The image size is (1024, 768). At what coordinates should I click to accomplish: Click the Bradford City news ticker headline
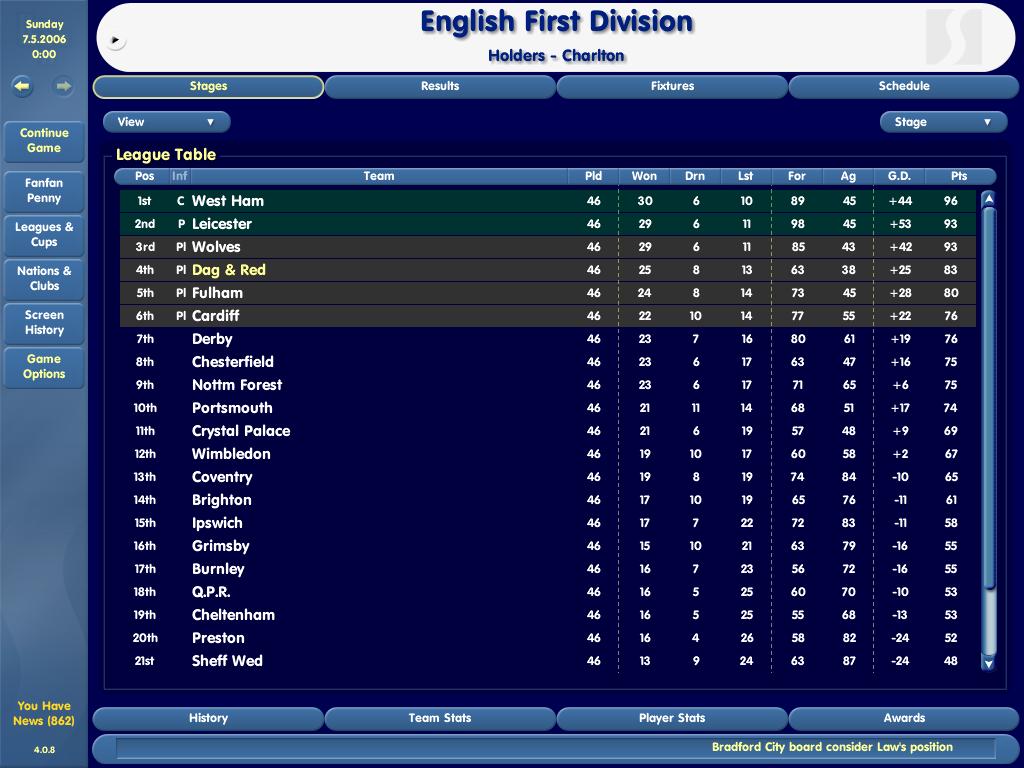point(832,747)
